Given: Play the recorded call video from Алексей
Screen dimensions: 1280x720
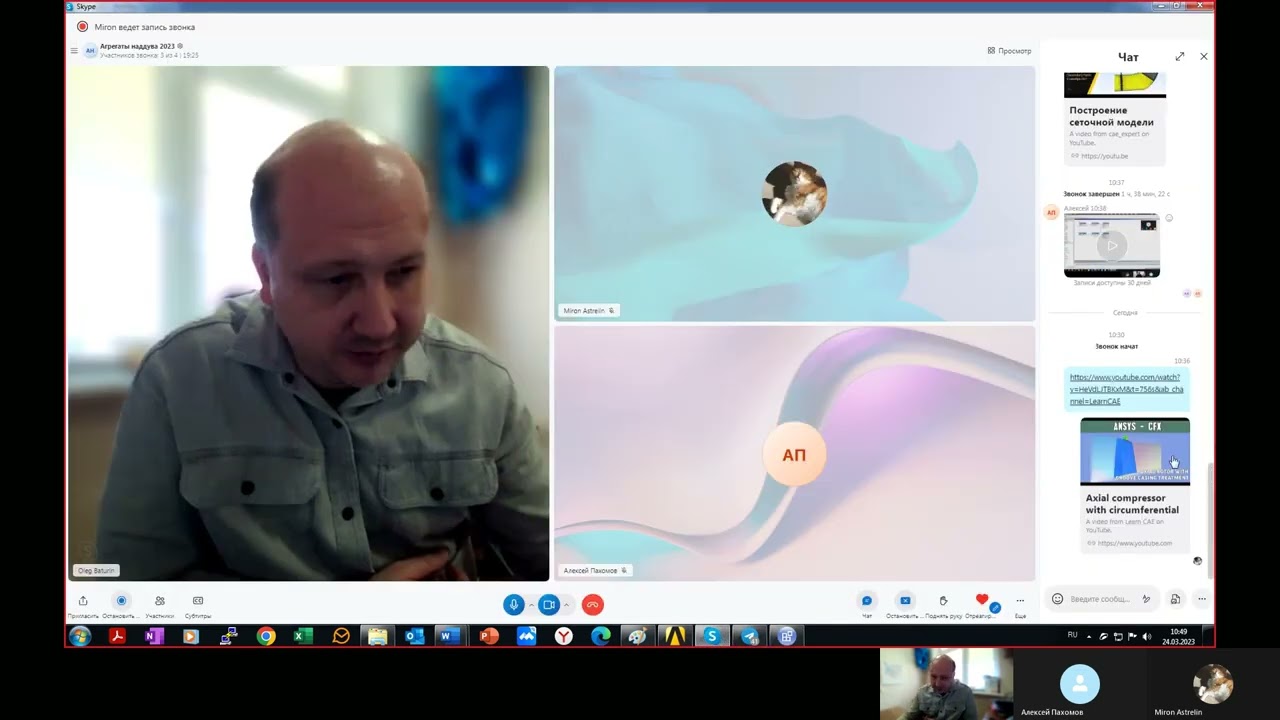Looking at the screenshot, I should (x=1111, y=245).
